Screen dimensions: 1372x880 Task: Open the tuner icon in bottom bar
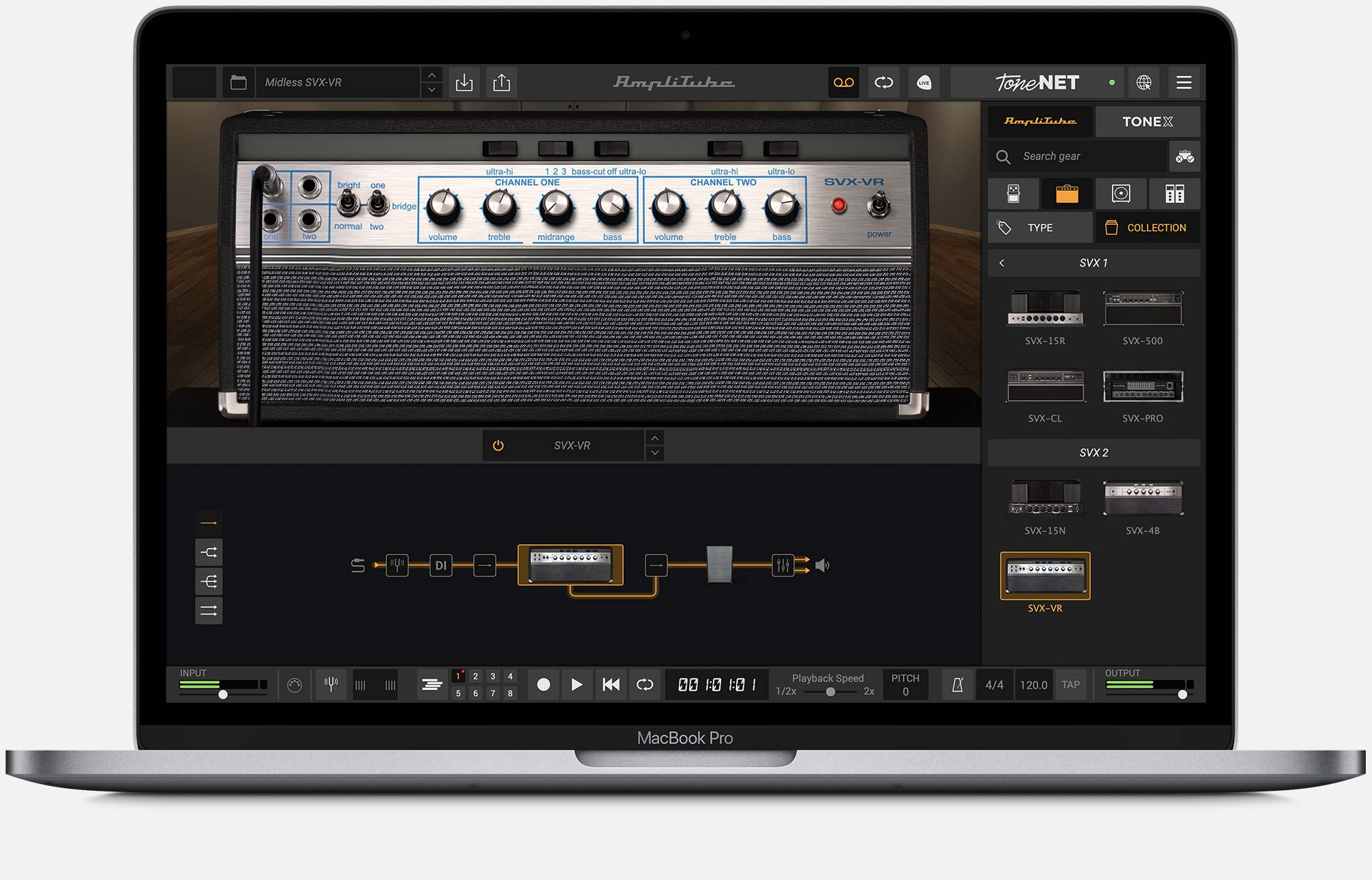[x=331, y=684]
